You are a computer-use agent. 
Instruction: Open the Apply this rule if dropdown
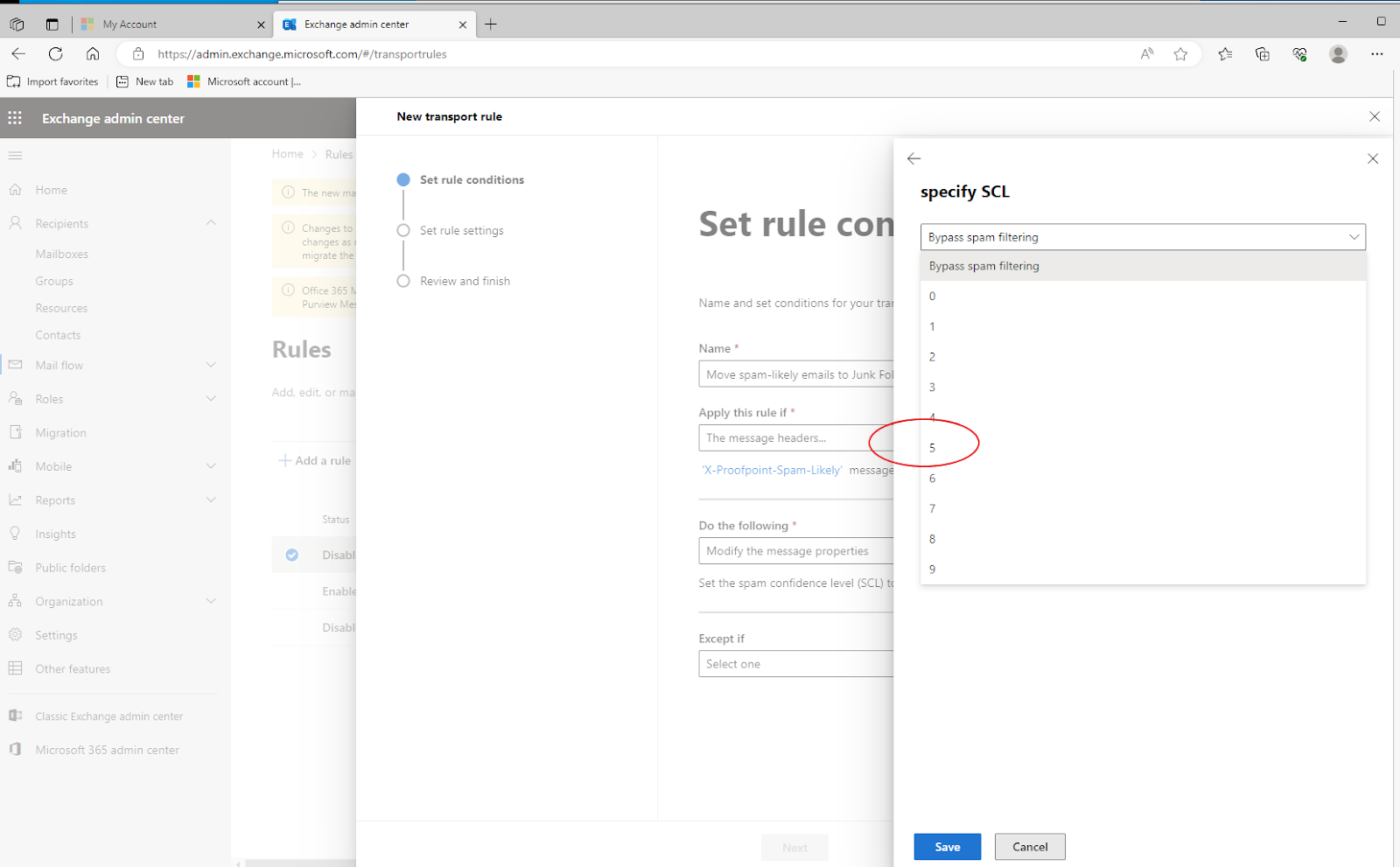point(795,437)
